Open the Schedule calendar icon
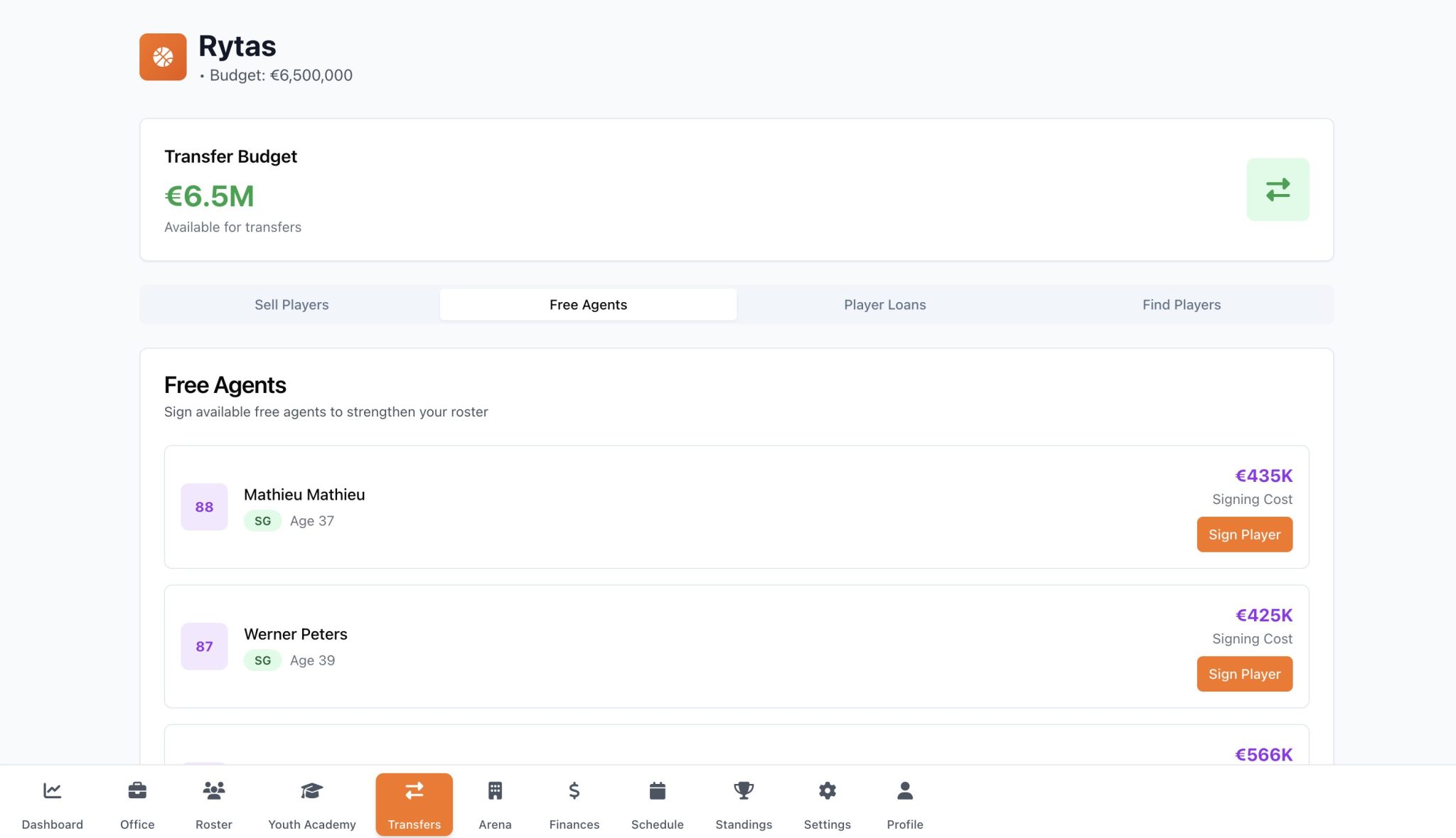Image resolution: width=1456 pixels, height=838 pixels. [x=657, y=790]
